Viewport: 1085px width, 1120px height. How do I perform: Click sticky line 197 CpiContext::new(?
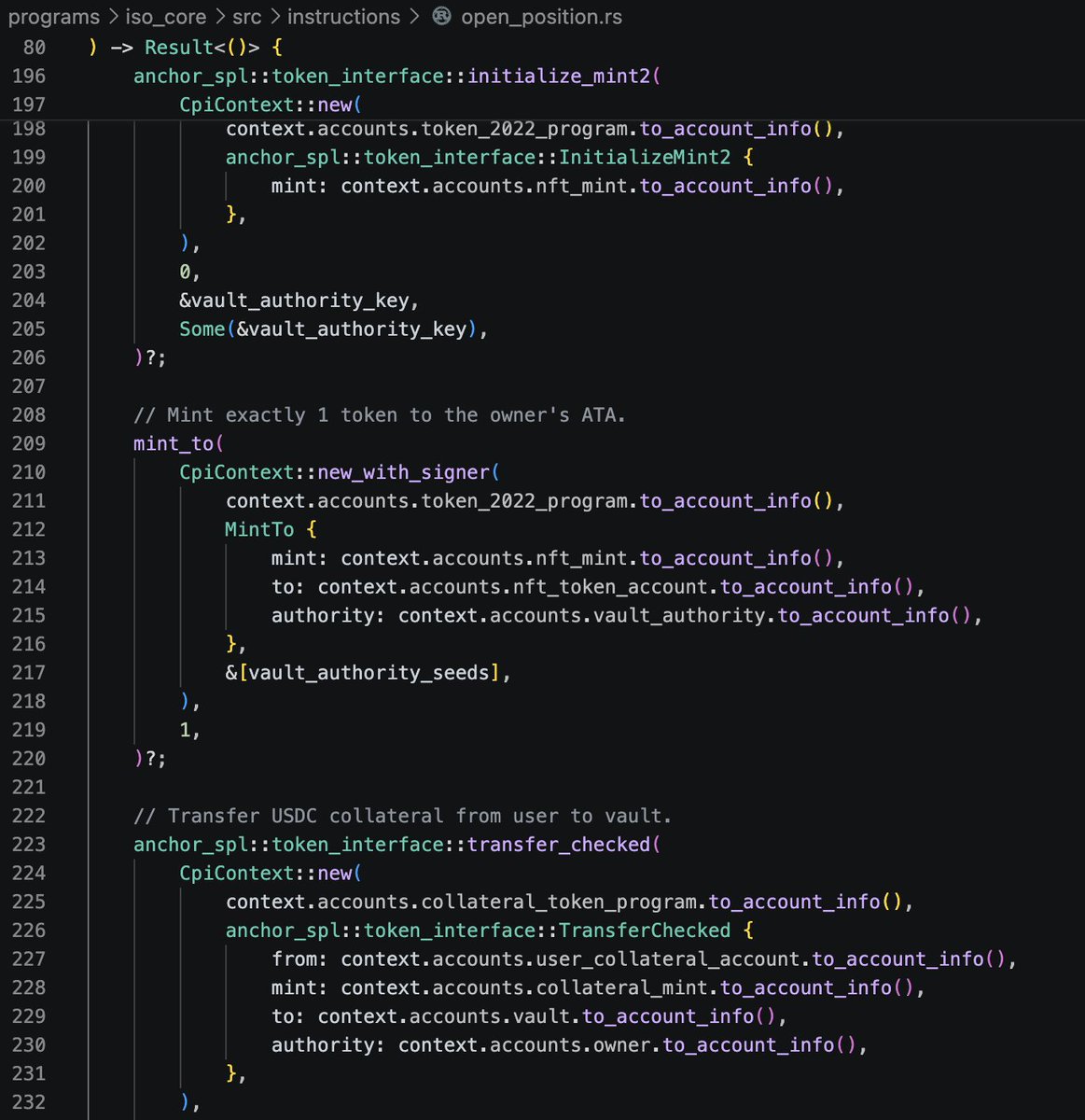(x=271, y=105)
